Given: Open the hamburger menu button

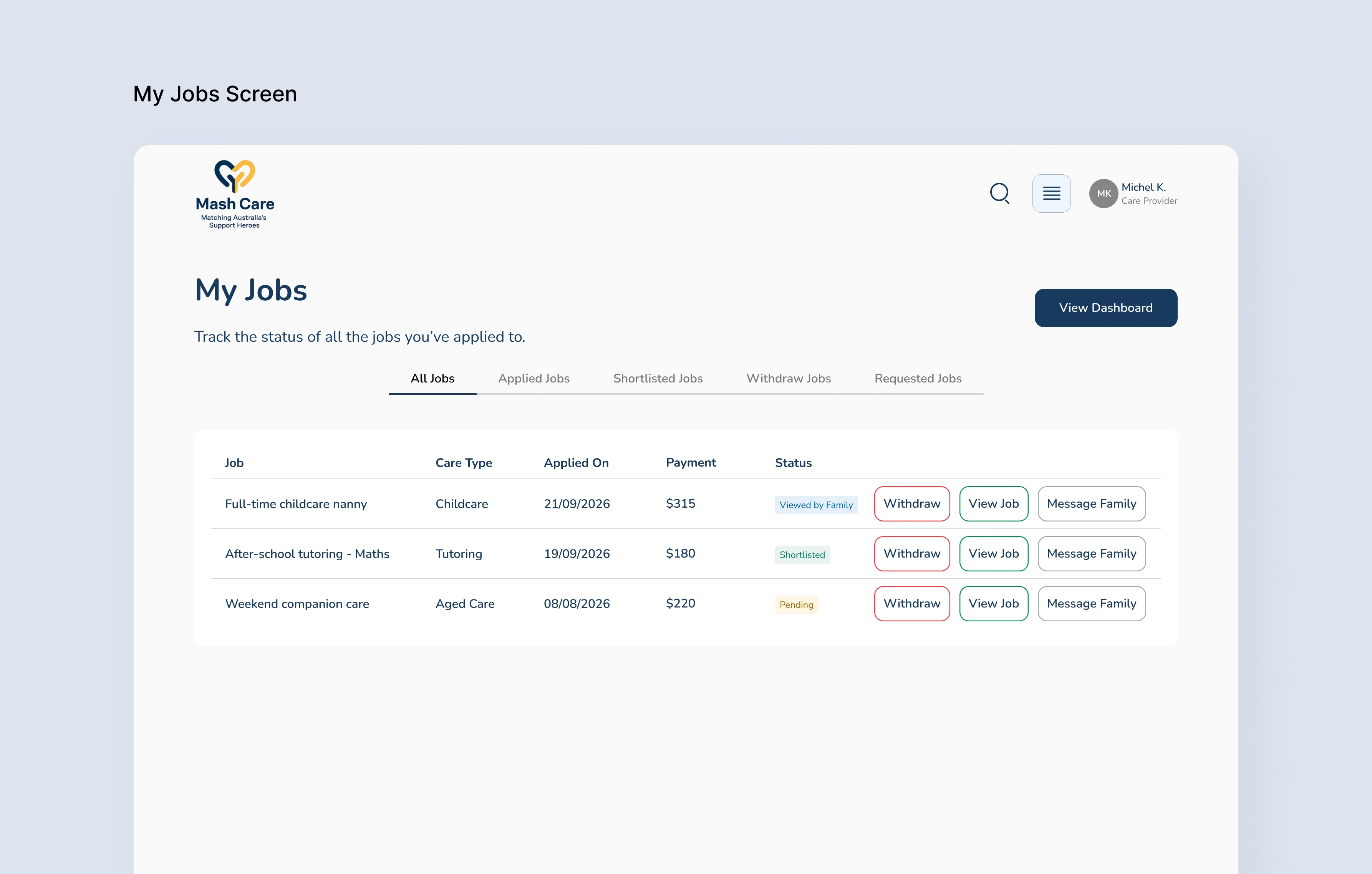Looking at the screenshot, I should (1051, 193).
